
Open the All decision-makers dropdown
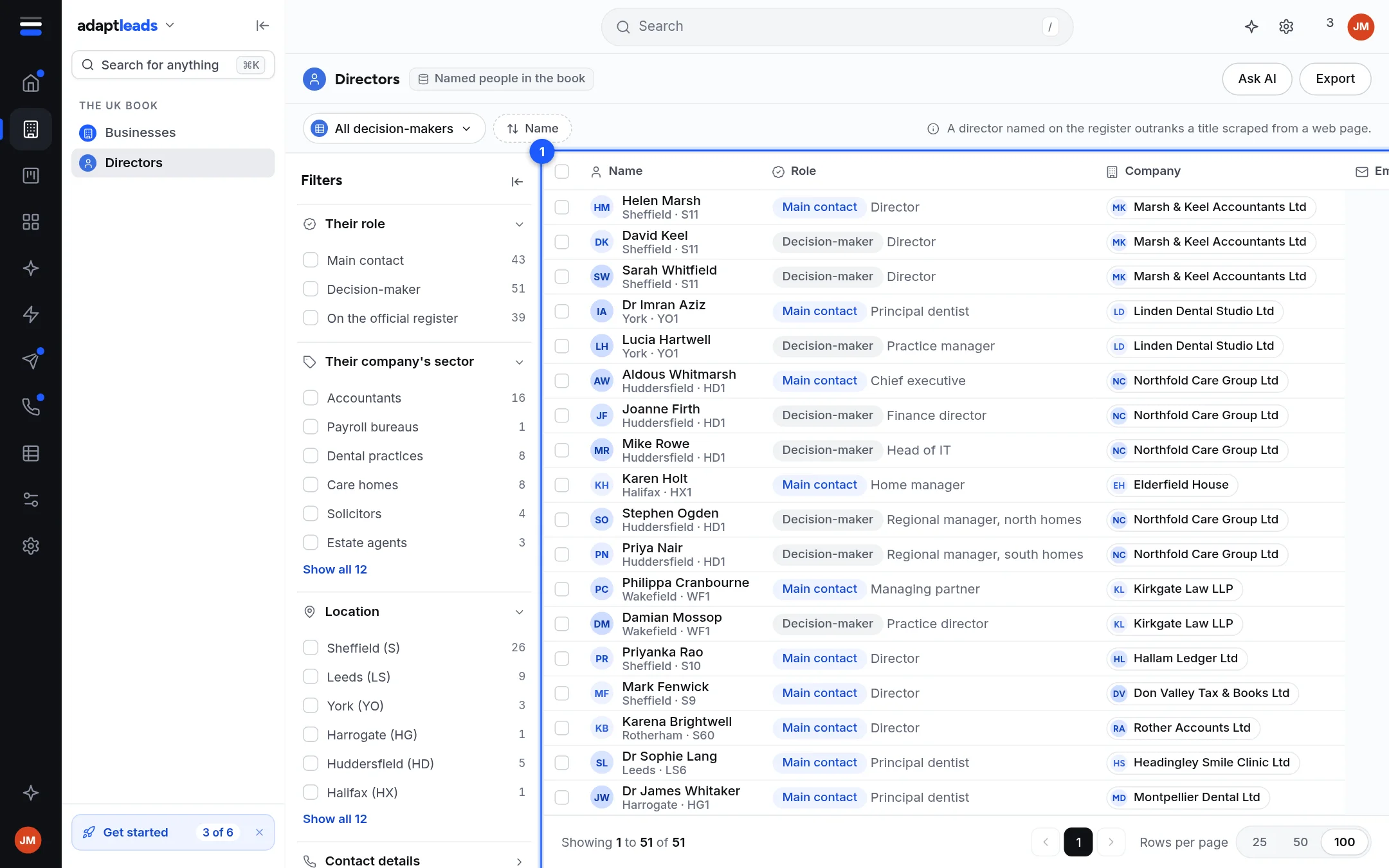tap(394, 129)
